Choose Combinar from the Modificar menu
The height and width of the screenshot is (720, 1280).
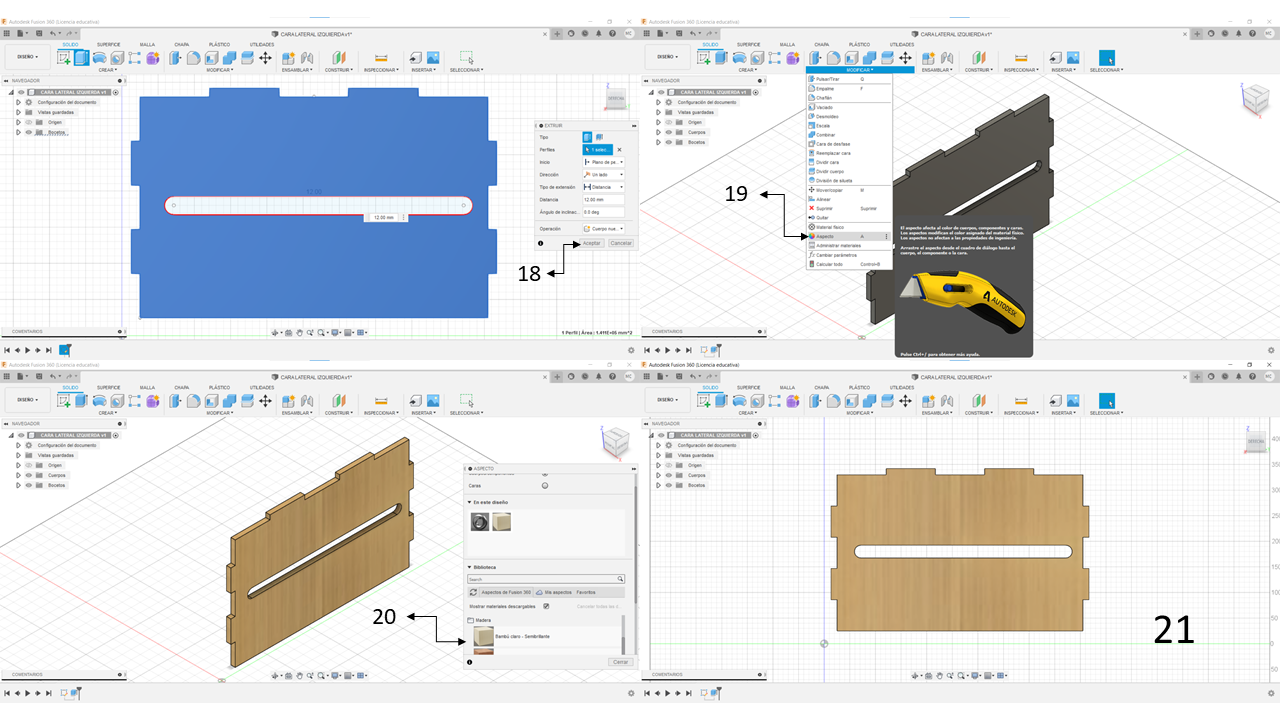coord(848,135)
